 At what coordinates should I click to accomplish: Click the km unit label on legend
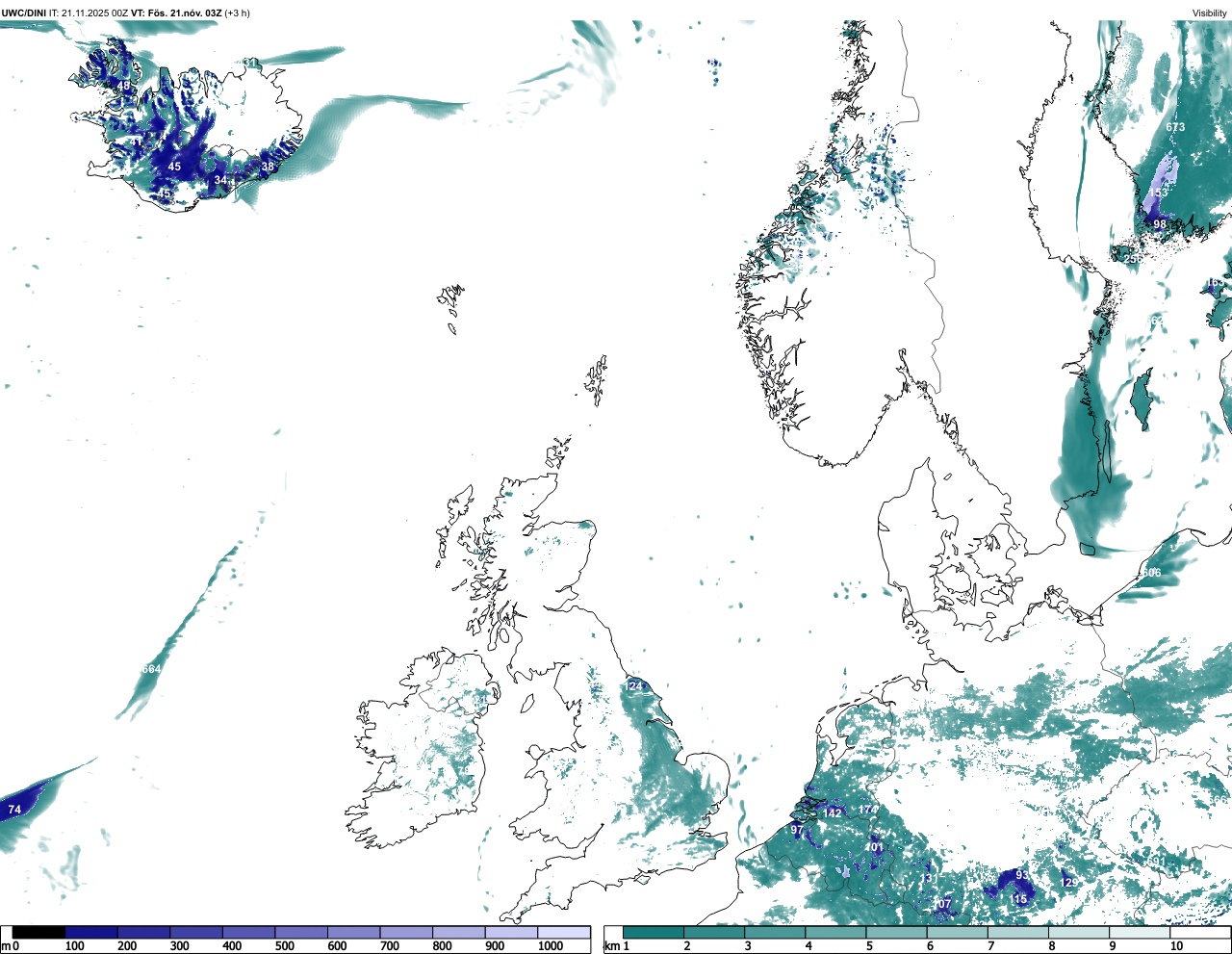click(612, 946)
